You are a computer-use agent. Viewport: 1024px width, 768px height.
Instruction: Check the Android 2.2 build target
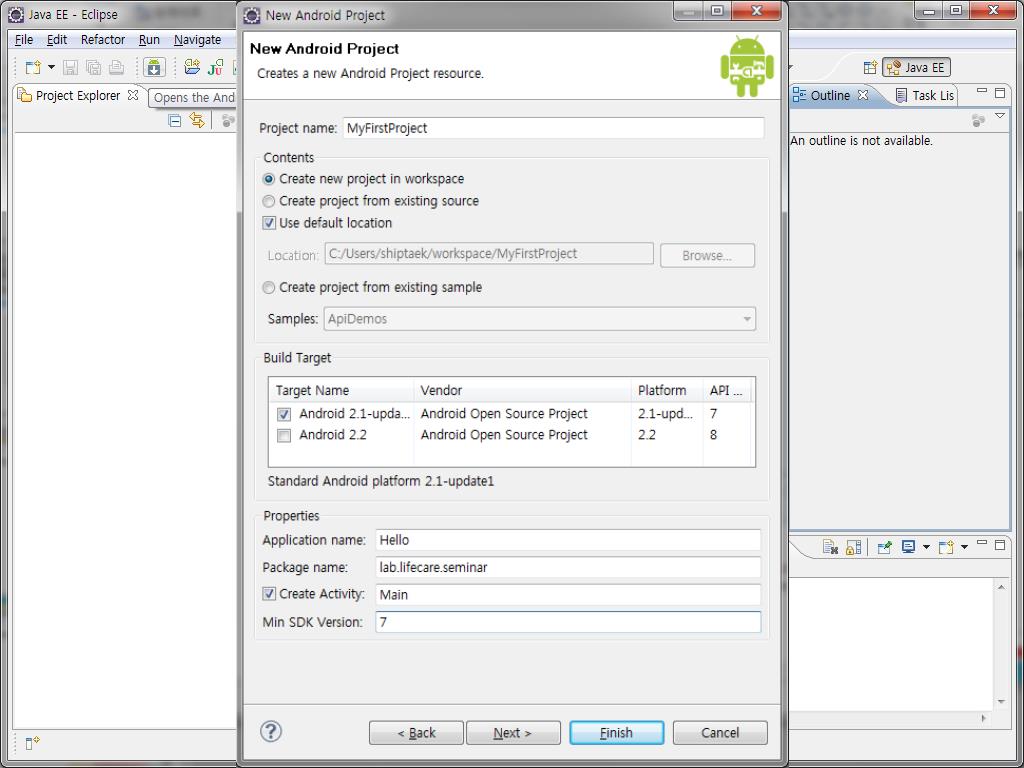pyautogui.click(x=283, y=436)
